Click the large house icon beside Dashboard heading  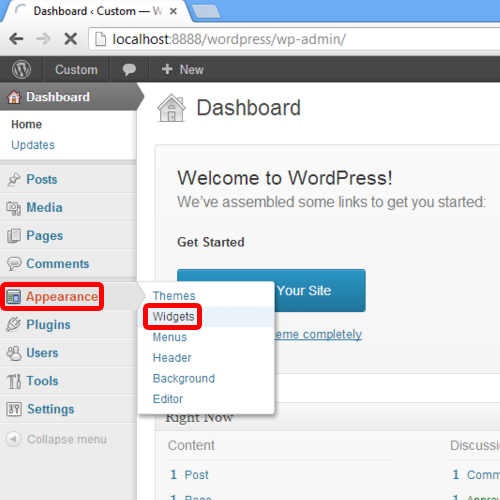click(x=171, y=108)
